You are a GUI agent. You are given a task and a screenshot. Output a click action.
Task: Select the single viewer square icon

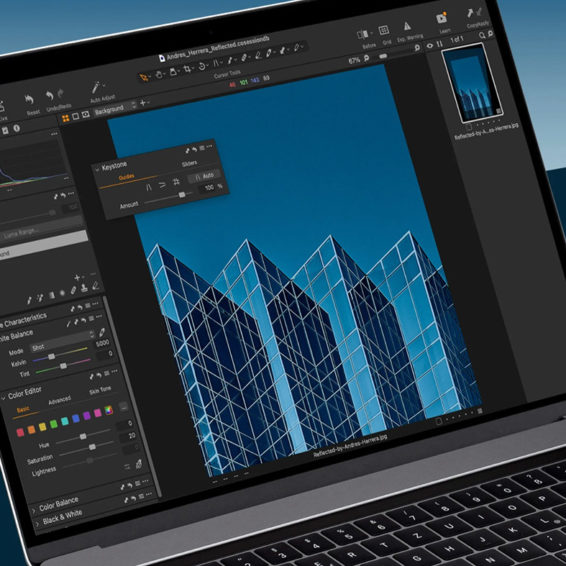(75, 117)
